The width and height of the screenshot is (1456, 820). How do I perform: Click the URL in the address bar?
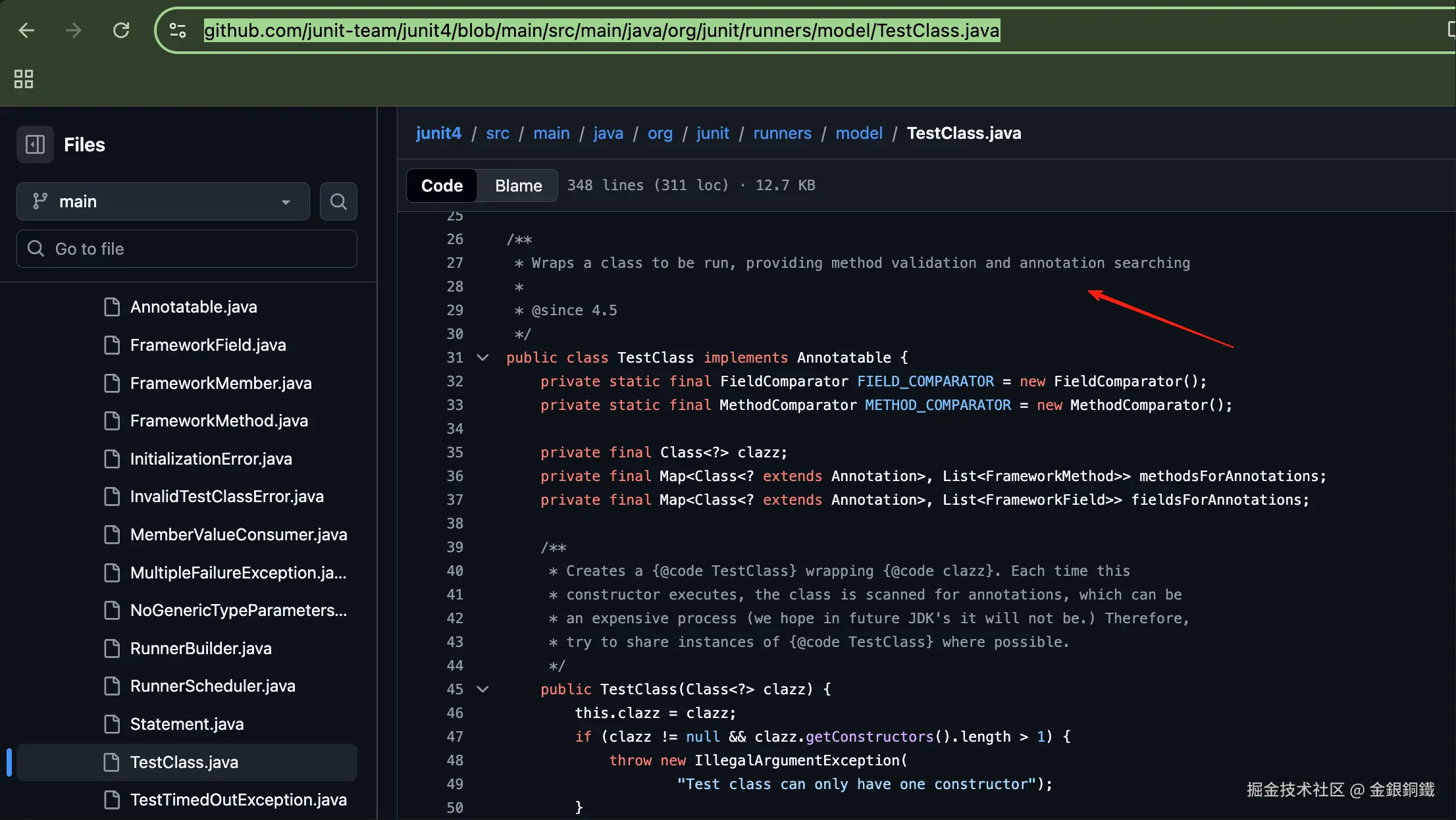coord(602,30)
